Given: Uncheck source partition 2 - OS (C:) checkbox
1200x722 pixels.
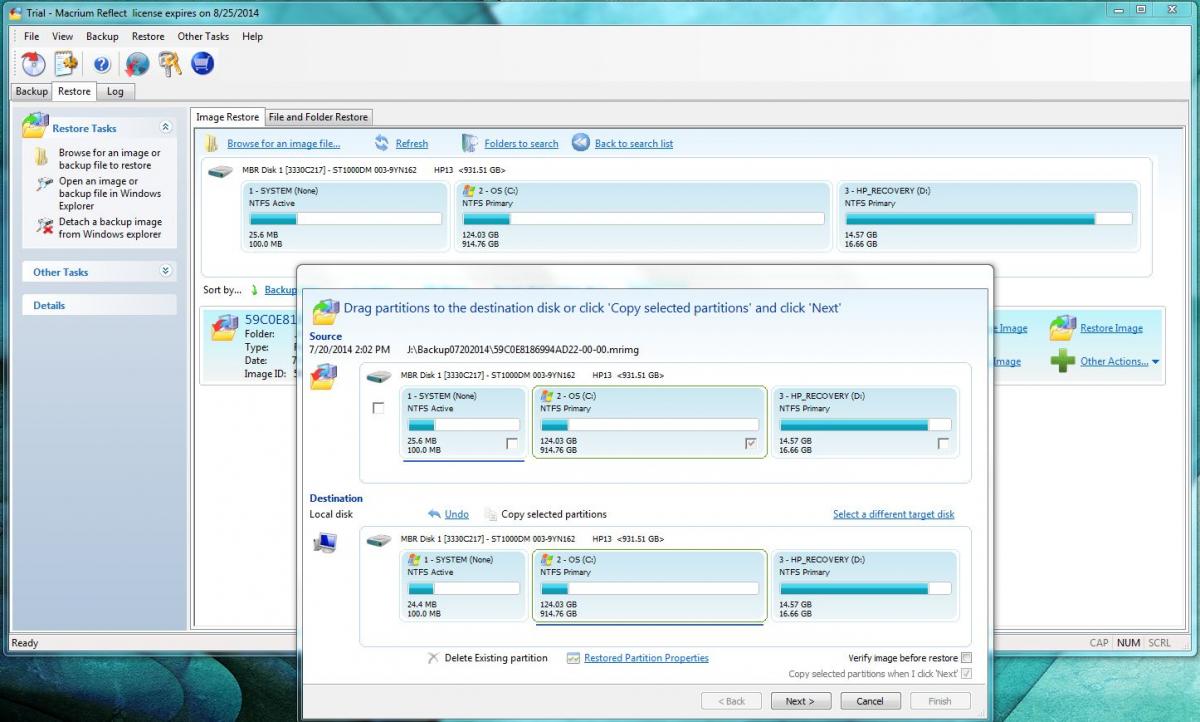Looking at the screenshot, I should (x=752, y=443).
